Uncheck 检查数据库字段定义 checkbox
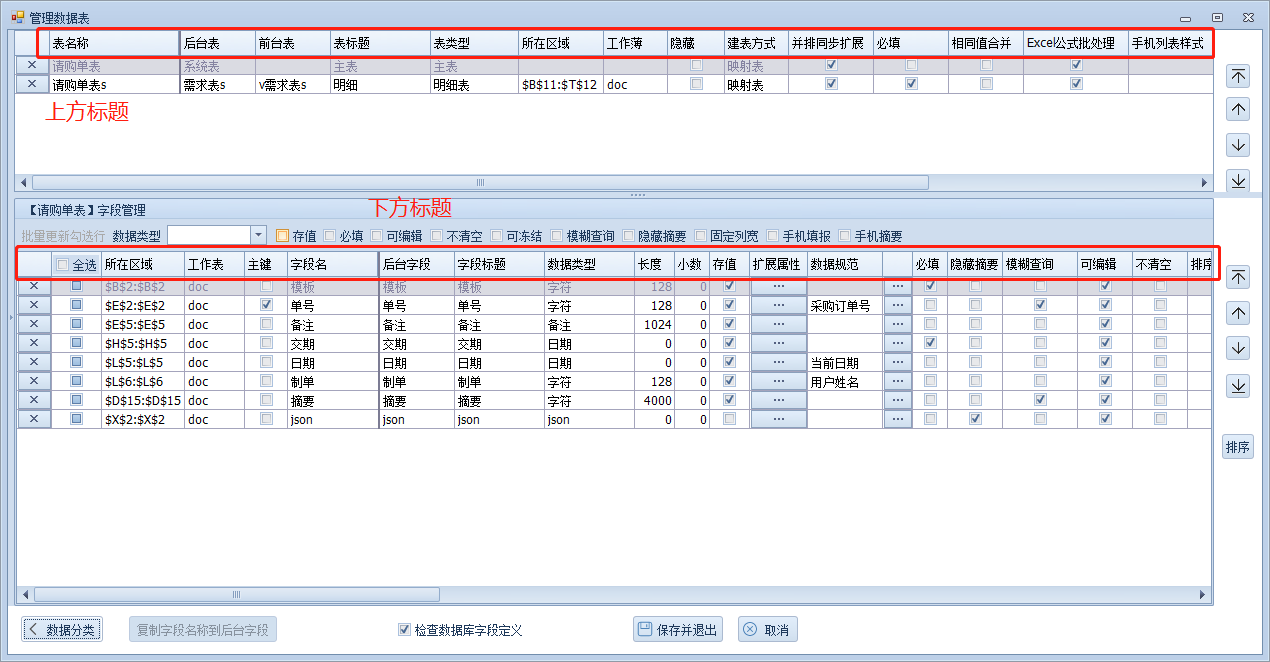Viewport: 1270px width, 662px height. click(404, 630)
